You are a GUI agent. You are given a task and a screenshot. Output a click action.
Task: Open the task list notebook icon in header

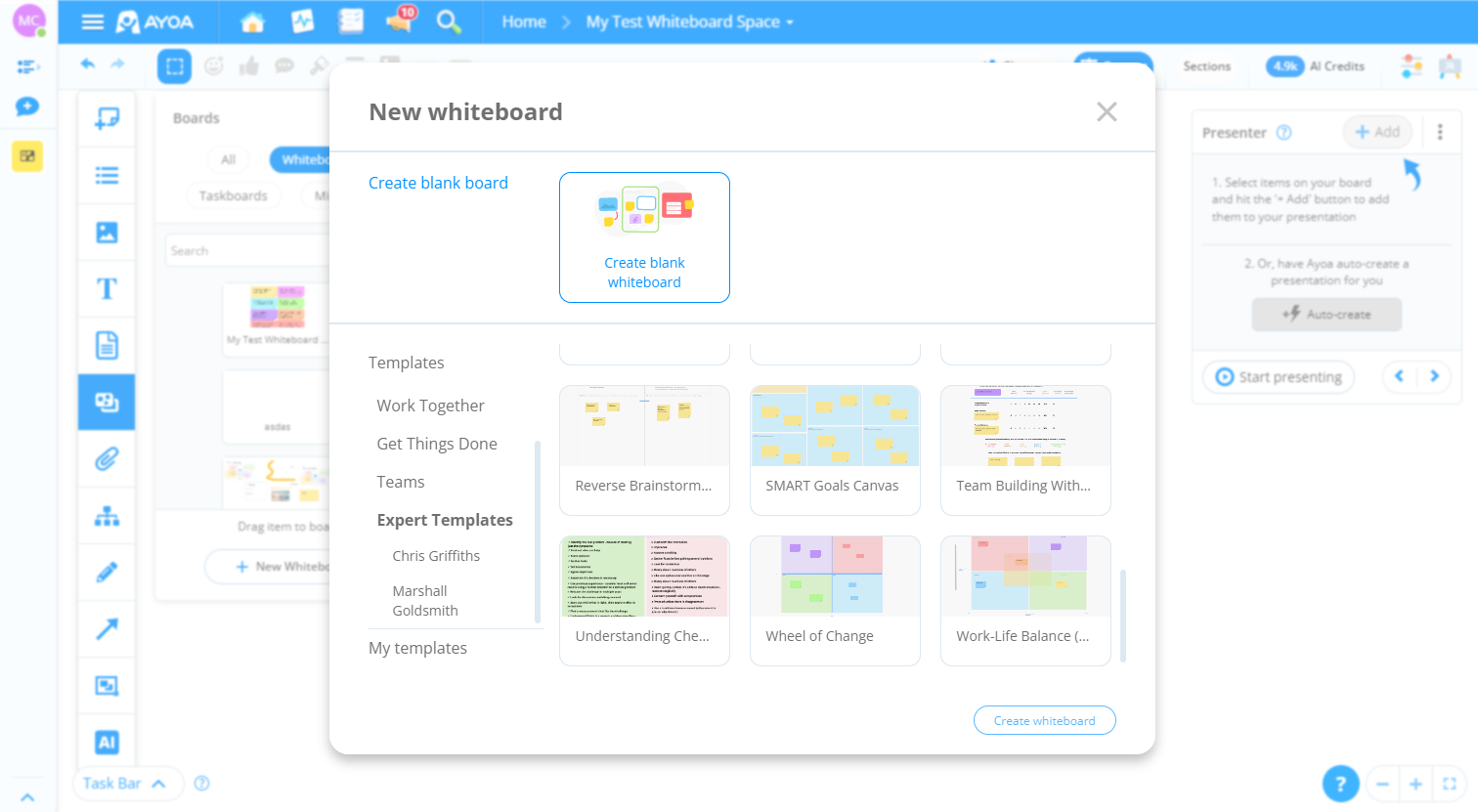pyautogui.click(x=351, y=21)
